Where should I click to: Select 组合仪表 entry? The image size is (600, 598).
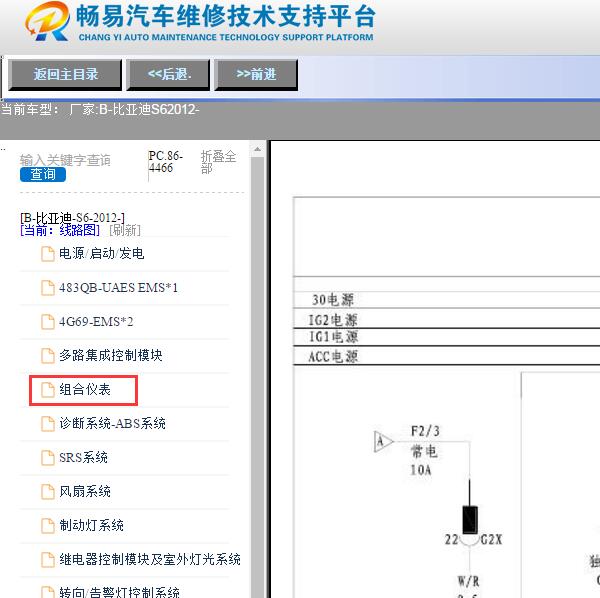click(x=85, y=390)
